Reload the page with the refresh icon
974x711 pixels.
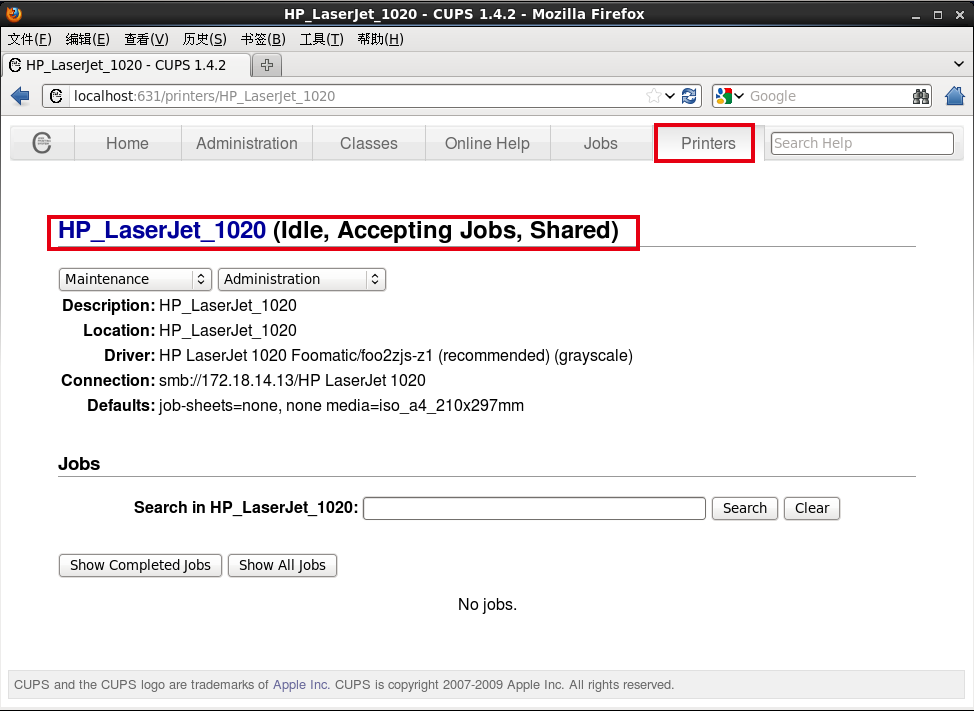689,96
